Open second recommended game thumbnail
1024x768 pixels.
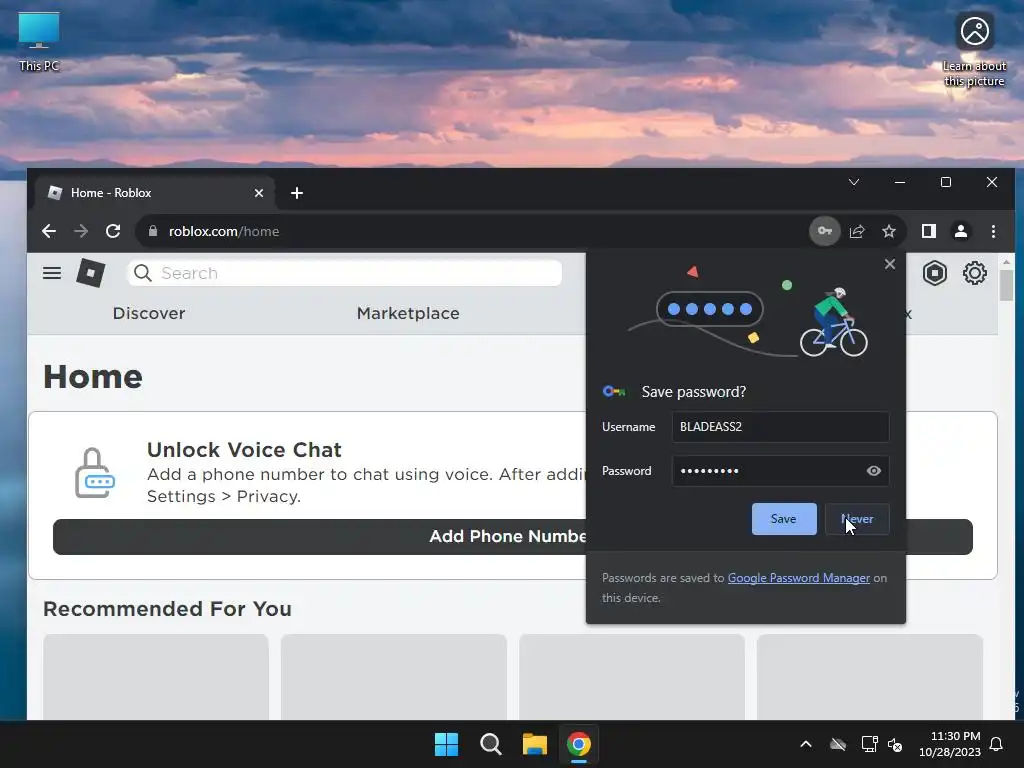[x=394, y=677]
